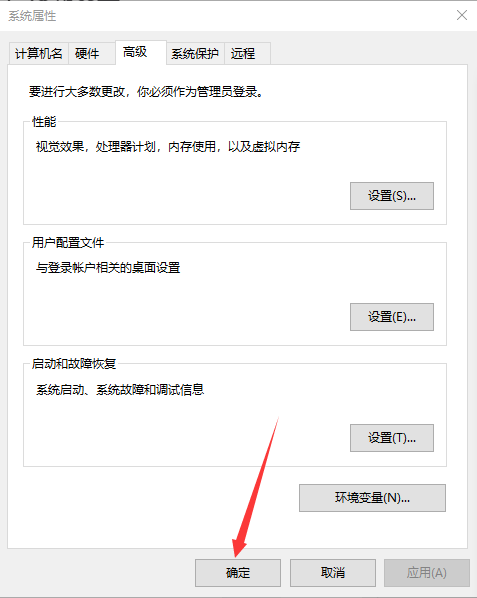
Task: Confirm with the 确定 button
Action: pos(238,573)
